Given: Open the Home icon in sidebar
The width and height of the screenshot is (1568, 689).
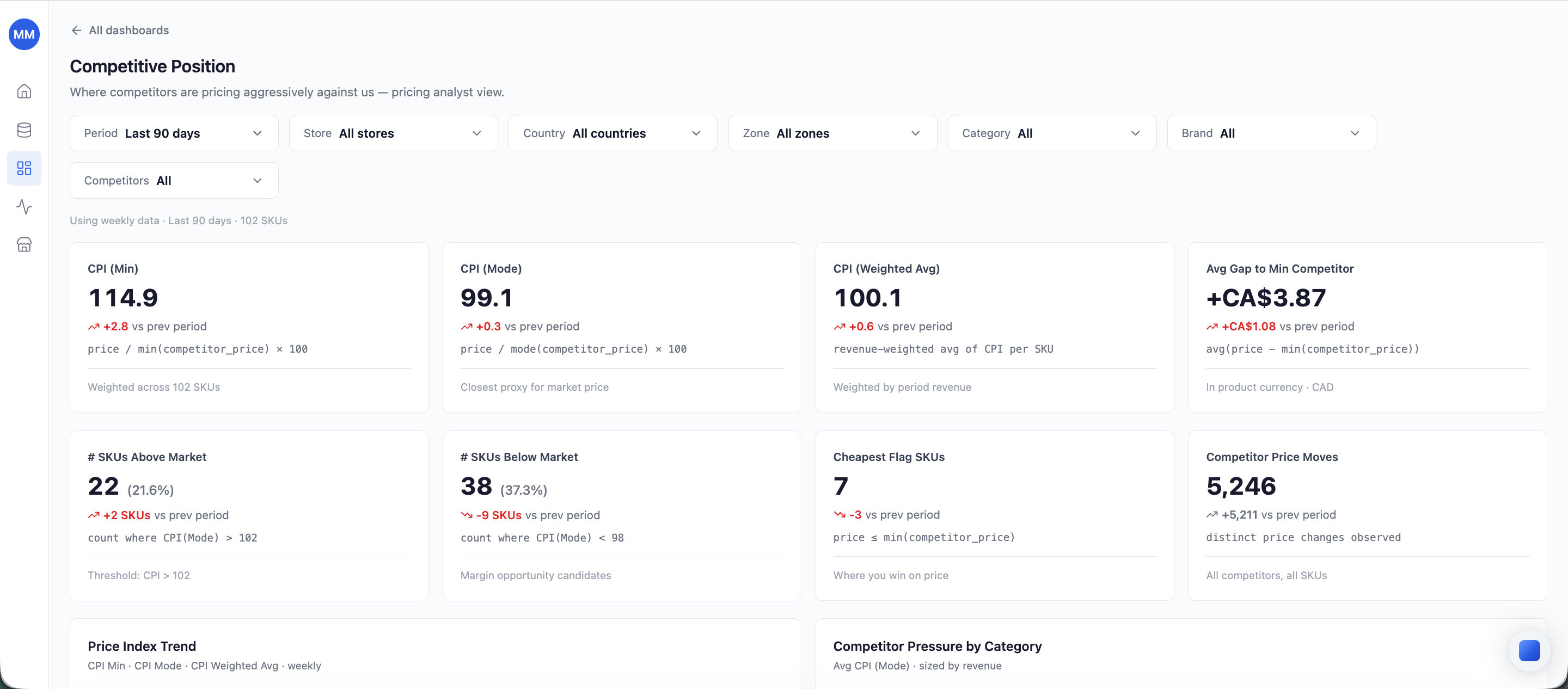Looking at the screenshot, I should 24,91.
